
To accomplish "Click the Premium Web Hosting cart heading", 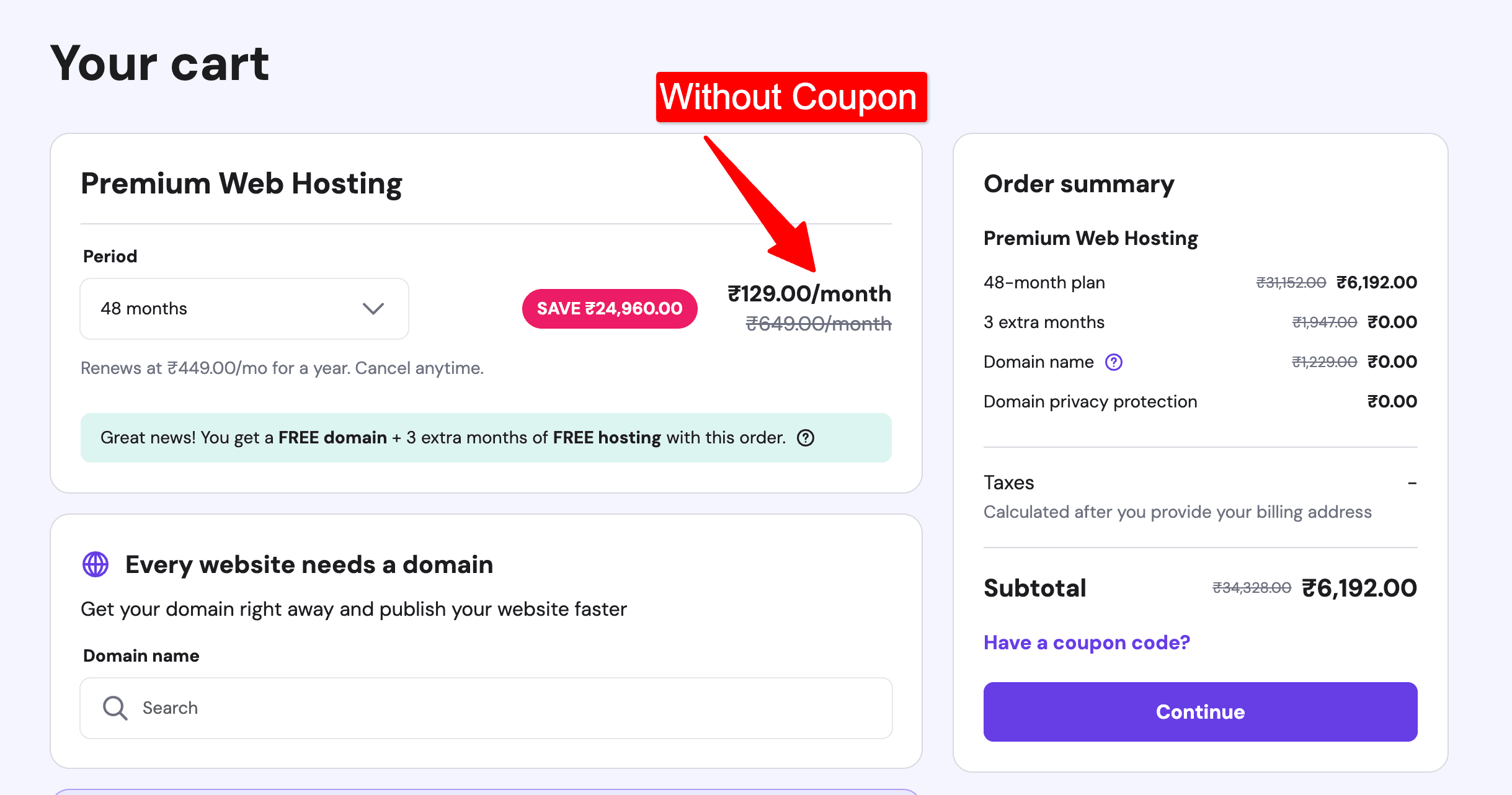I will tap(241, 182).
